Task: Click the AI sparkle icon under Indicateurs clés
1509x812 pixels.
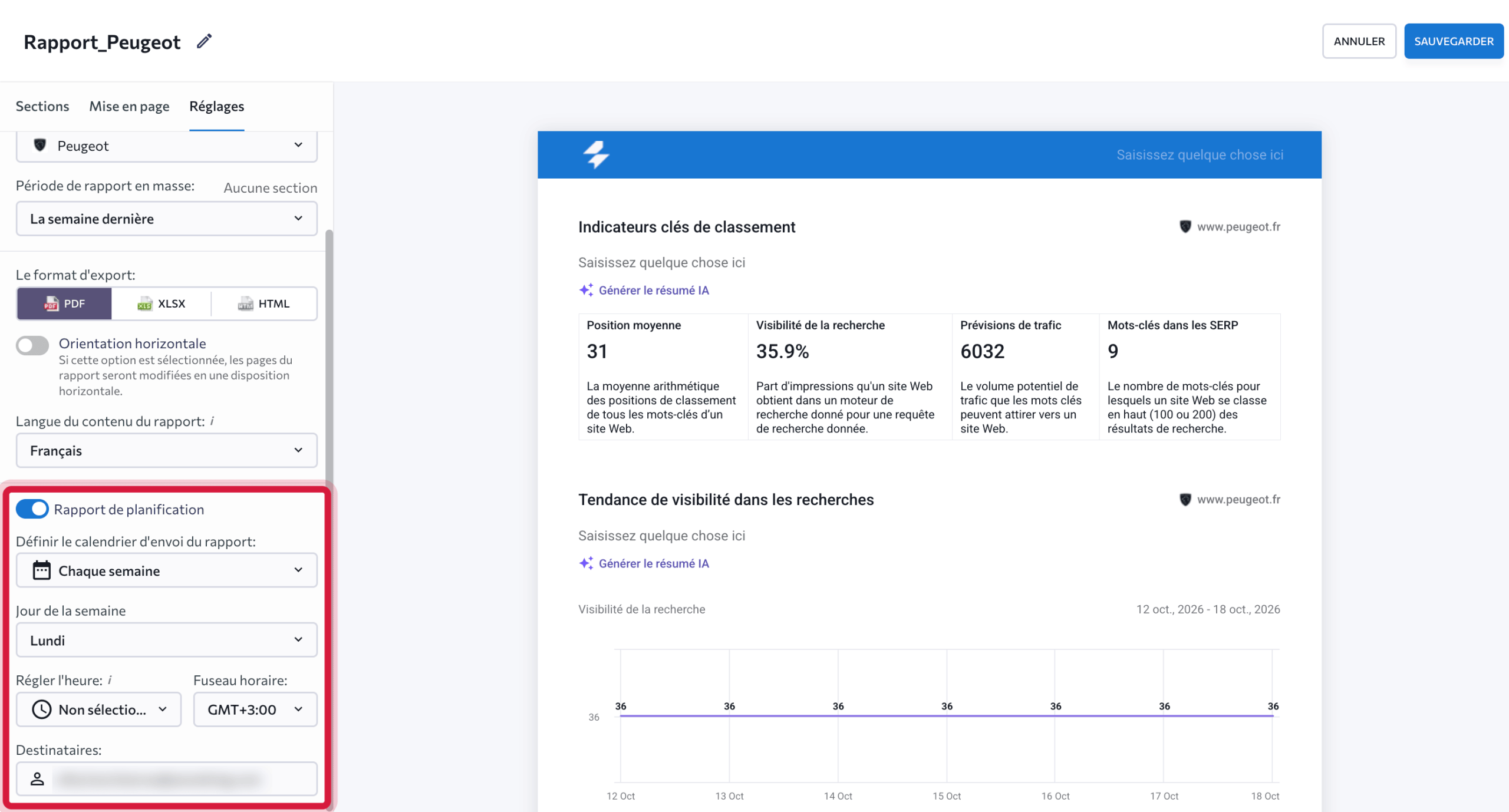Action: 586,290
